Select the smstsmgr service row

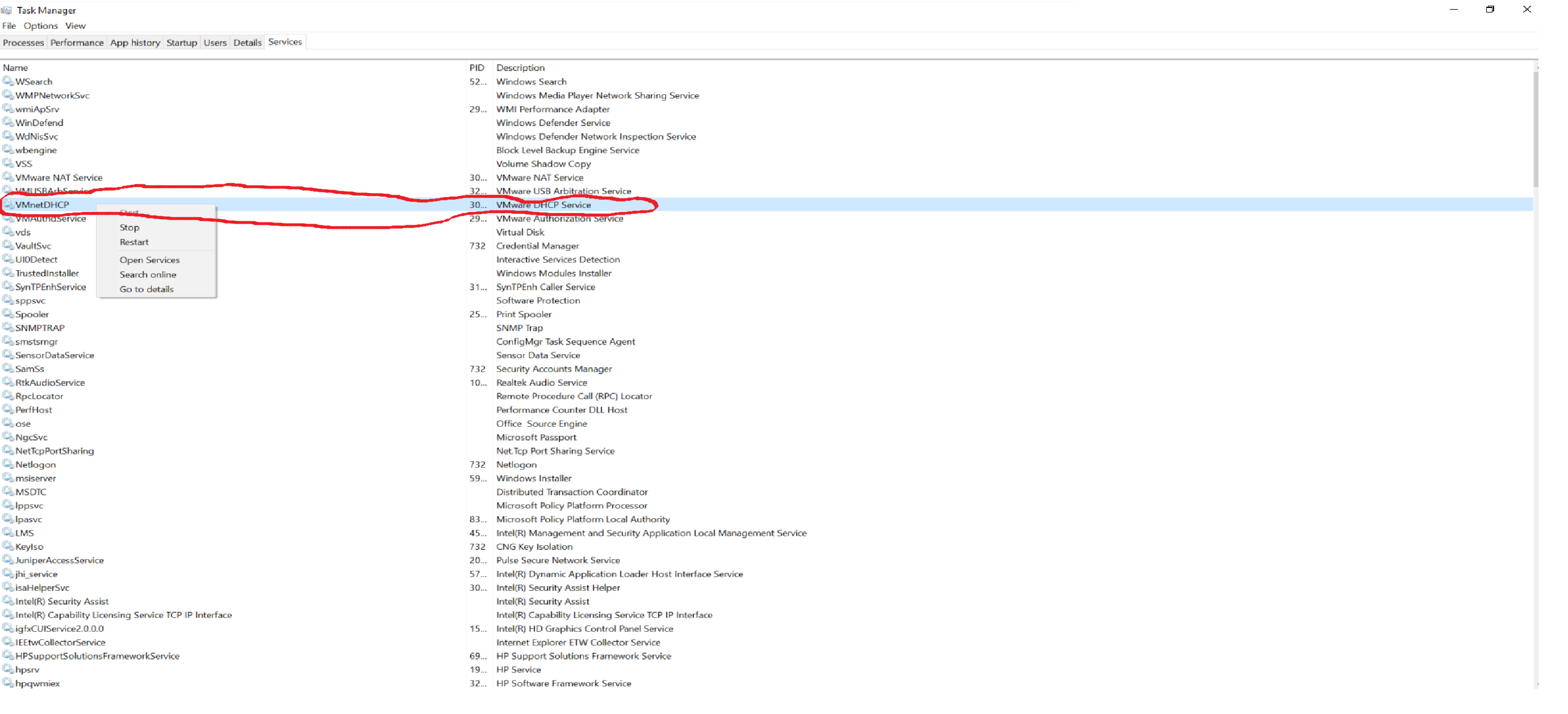coord(767,341)
